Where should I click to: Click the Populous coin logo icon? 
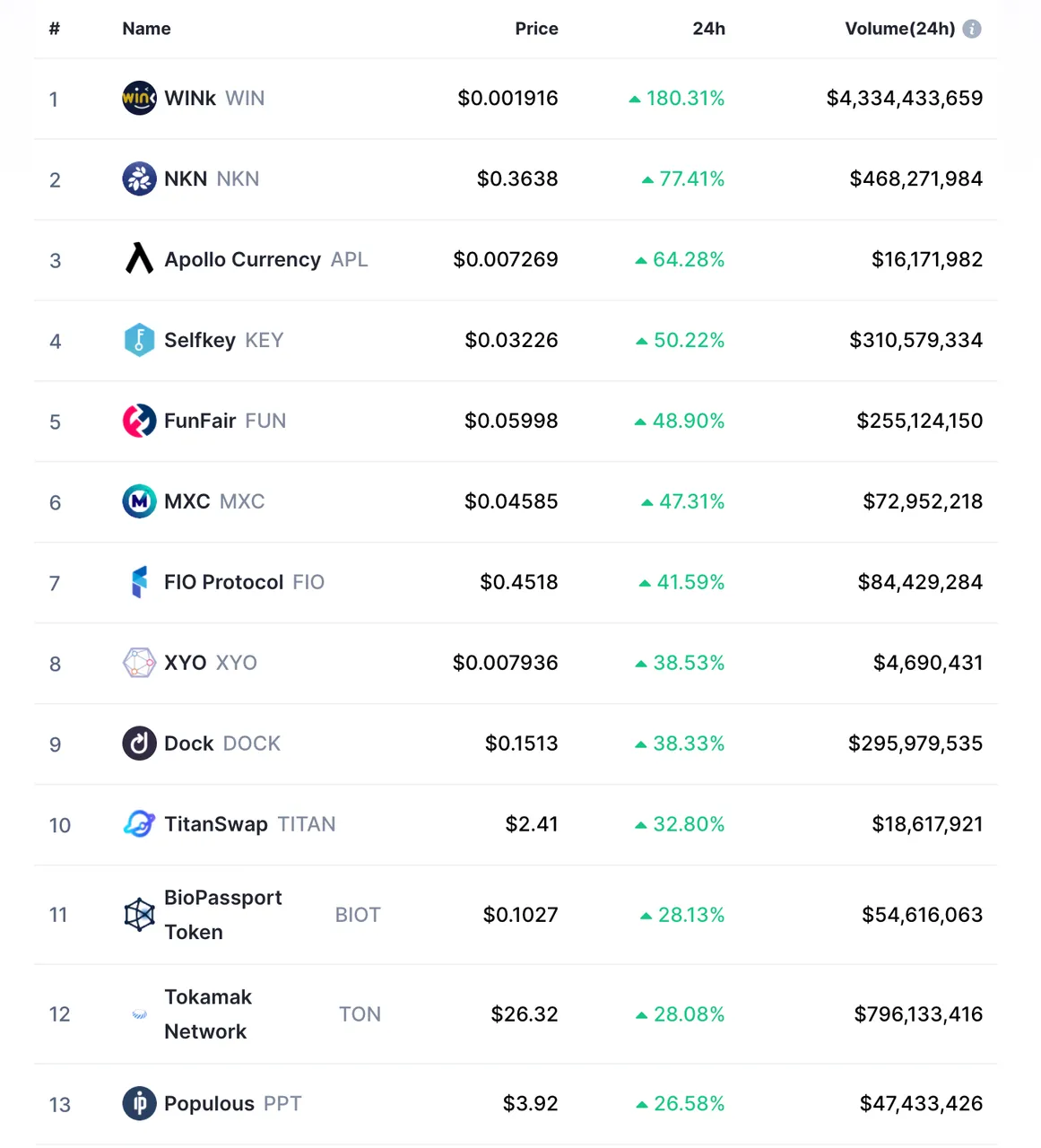pyautogui.click(x=139, y=1103)
